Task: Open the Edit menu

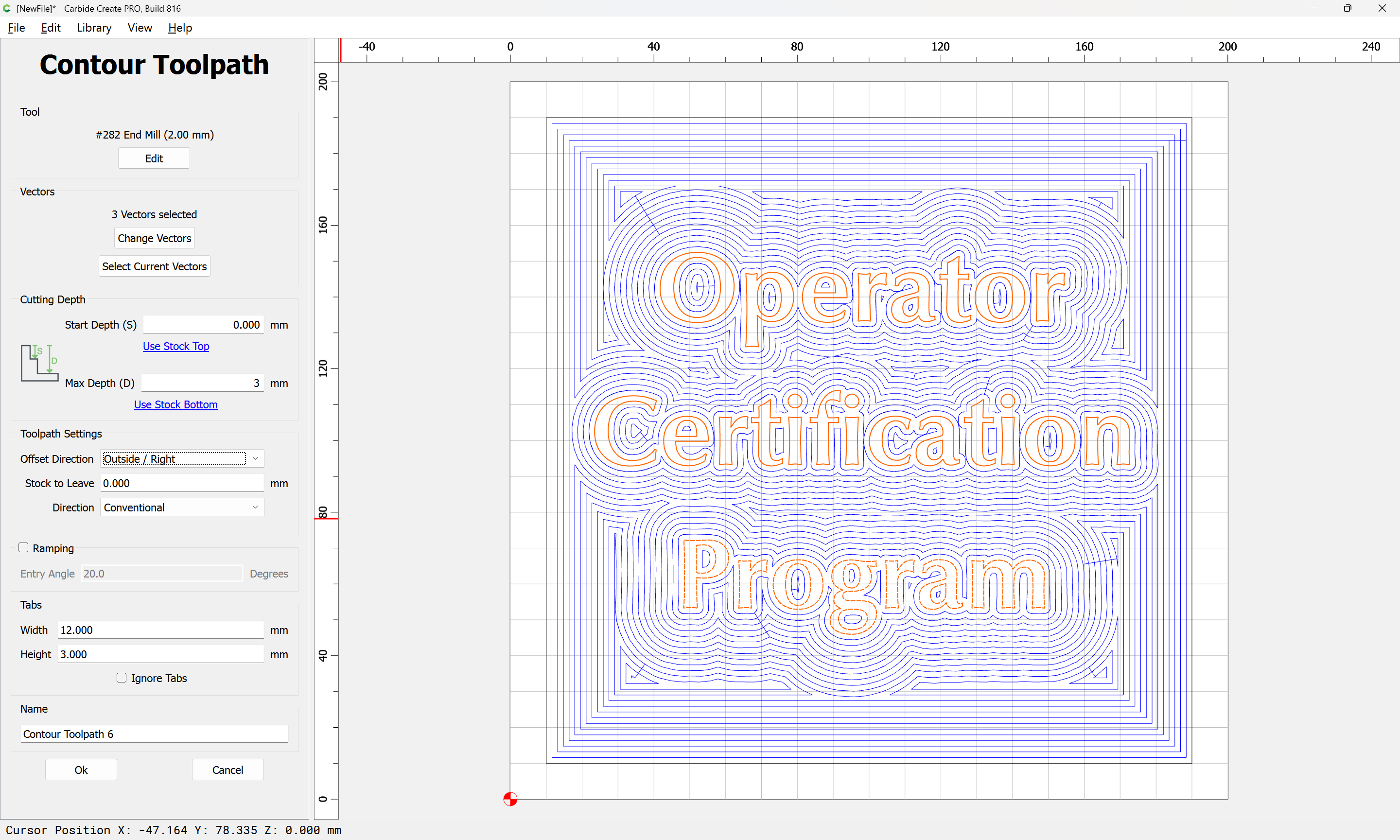Action: 51,28
